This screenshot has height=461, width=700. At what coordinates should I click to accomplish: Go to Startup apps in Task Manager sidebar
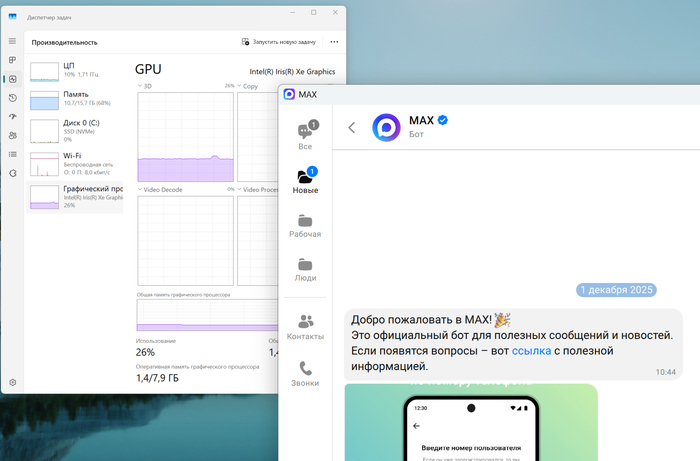[12, 116]
